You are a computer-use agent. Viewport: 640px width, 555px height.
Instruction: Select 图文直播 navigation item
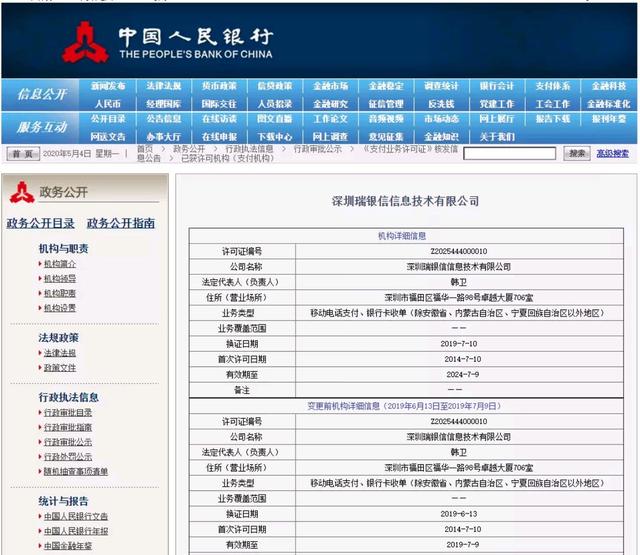coord(275,119)
